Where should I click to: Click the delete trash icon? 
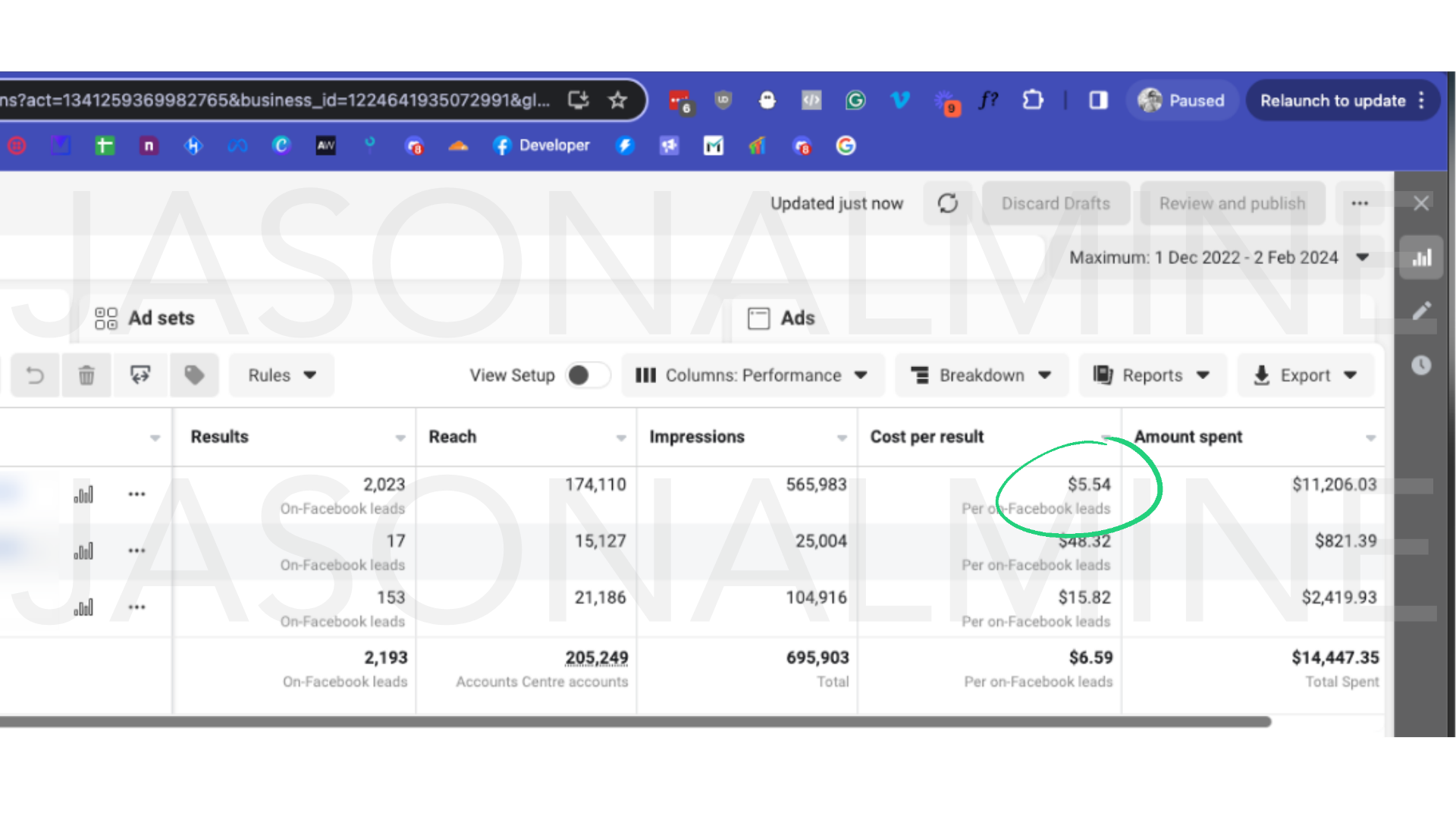pyautogui.click(x=86, y=375)
